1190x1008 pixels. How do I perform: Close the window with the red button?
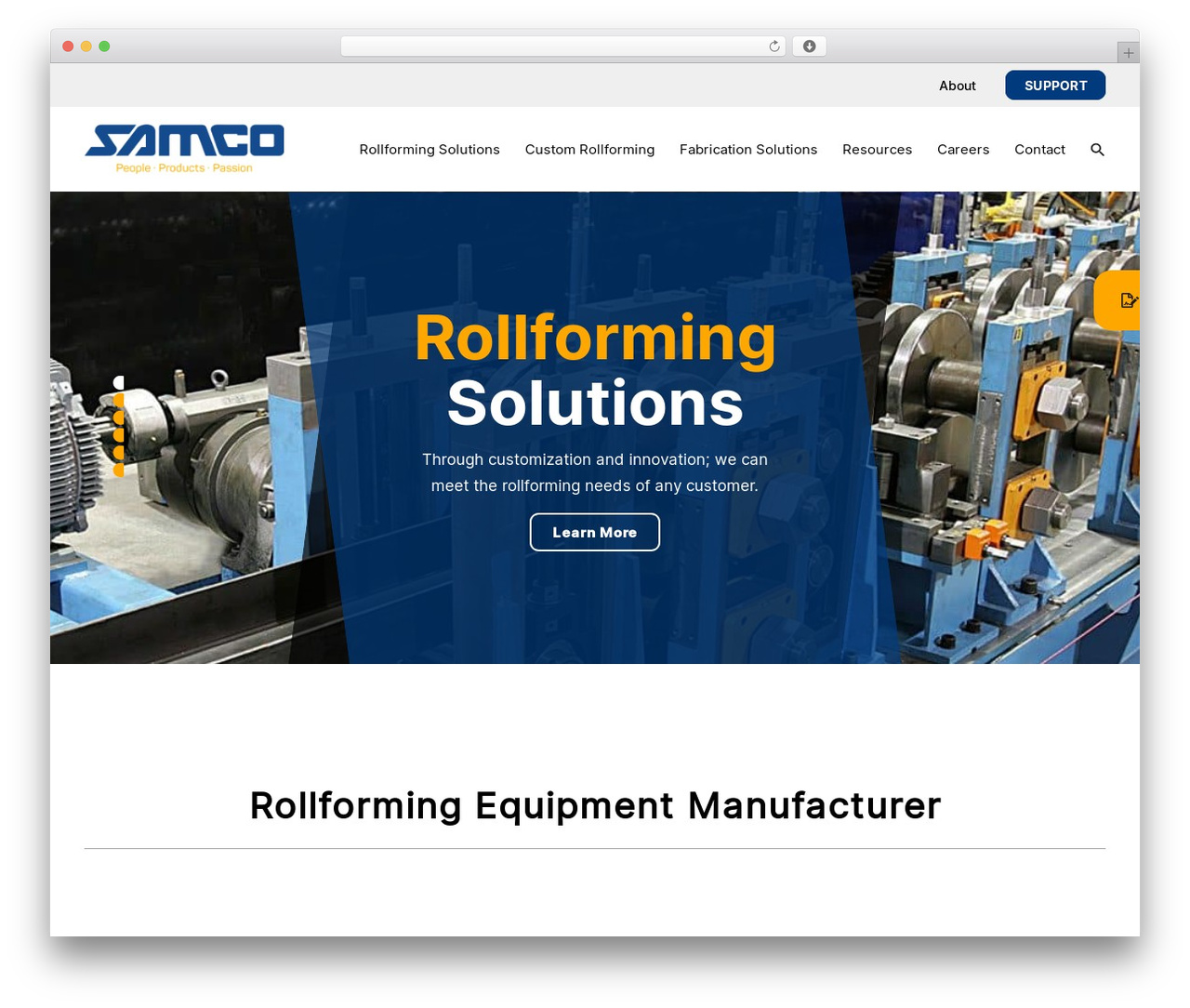coord(68,46)
